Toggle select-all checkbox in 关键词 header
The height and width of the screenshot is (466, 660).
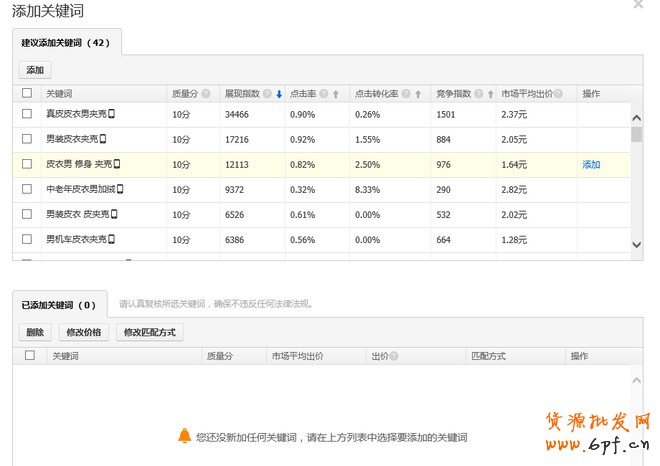(27, 94)
